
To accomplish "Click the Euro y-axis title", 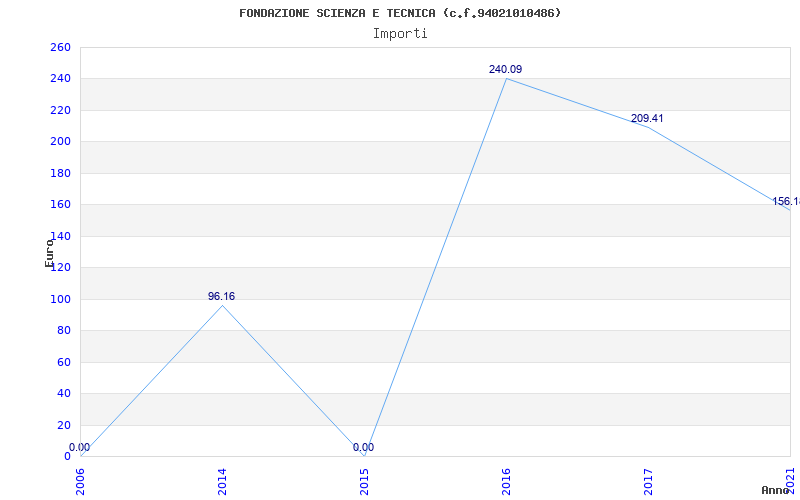I will (49, 253).
